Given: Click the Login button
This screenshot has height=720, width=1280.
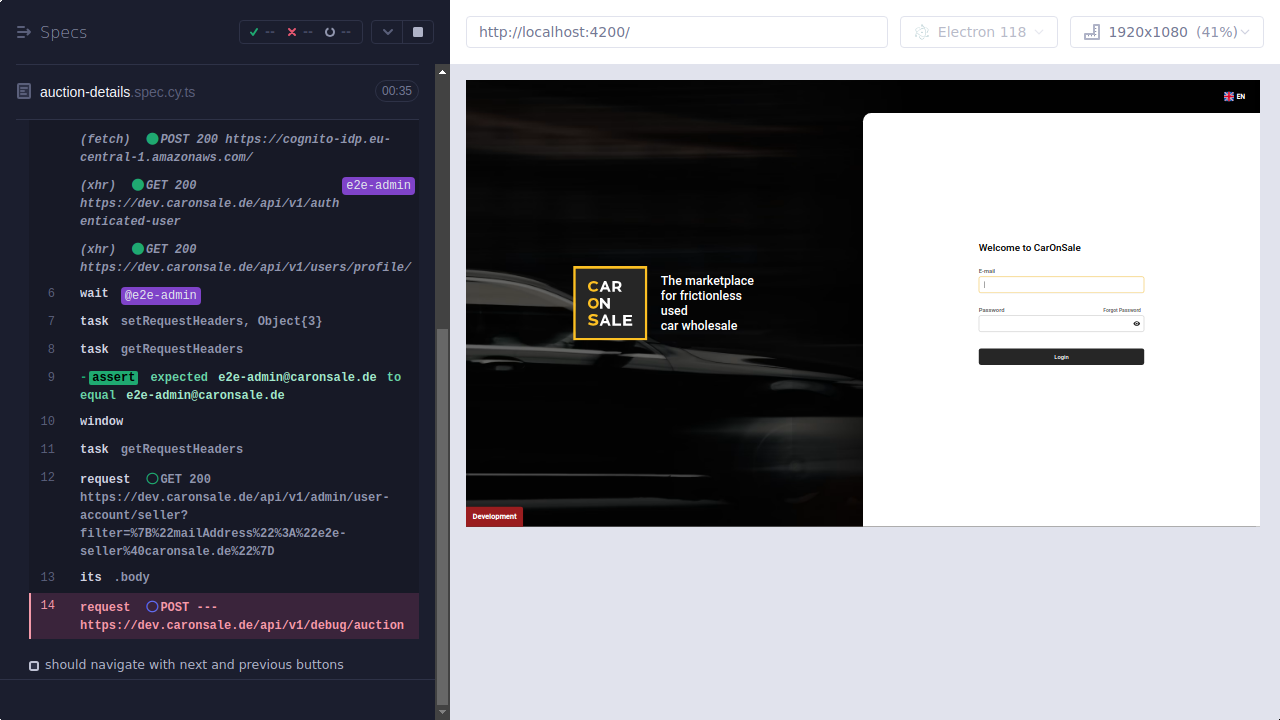Looking at the screenshot, I should tap(1061, 356).
